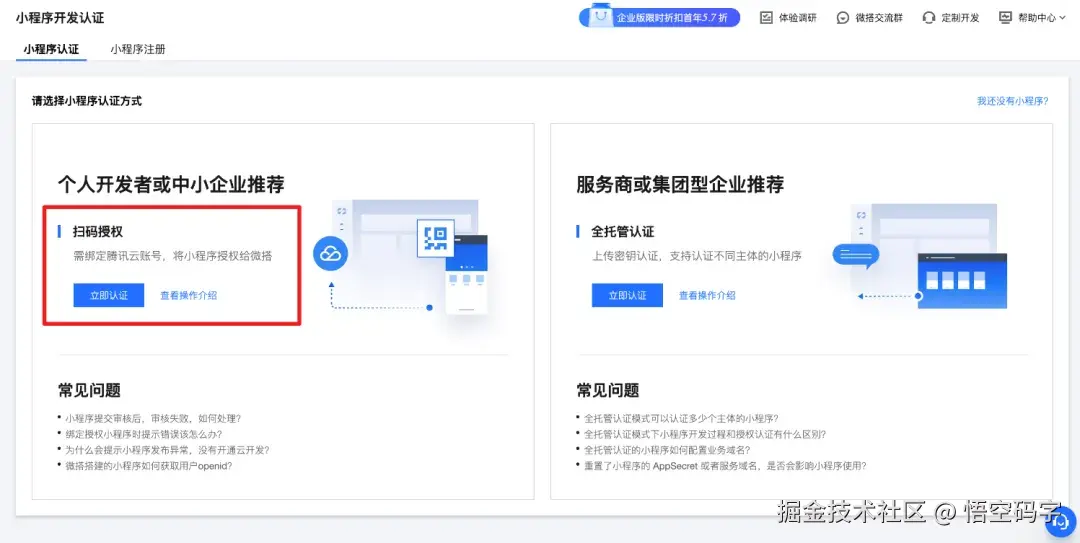Click the 我还没有小程序? link
Image resolution: width=1080 pixels, height=543 pixels.
point(1012,101)
